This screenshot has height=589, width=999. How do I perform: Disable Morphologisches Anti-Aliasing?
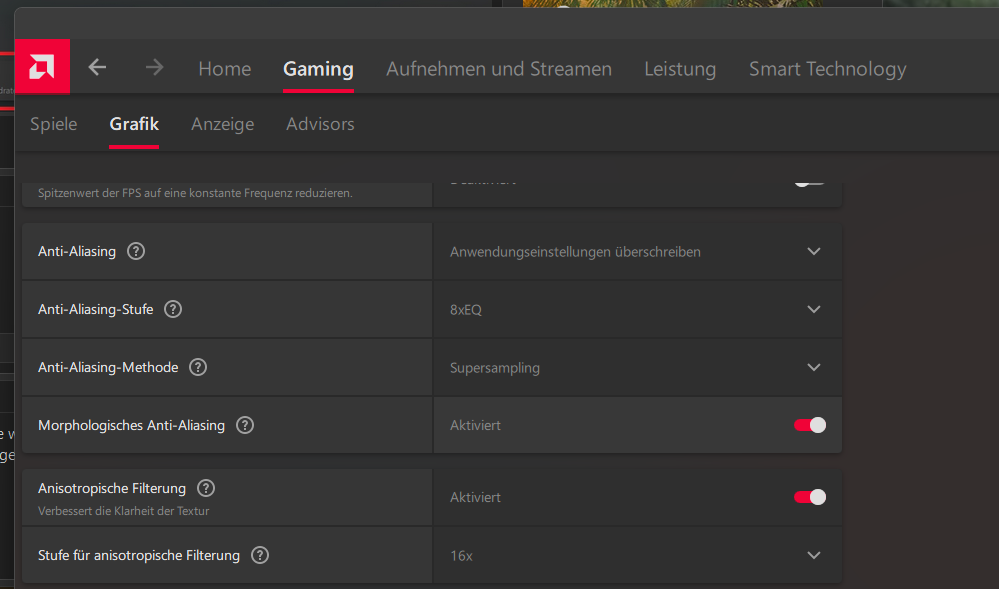809,425
